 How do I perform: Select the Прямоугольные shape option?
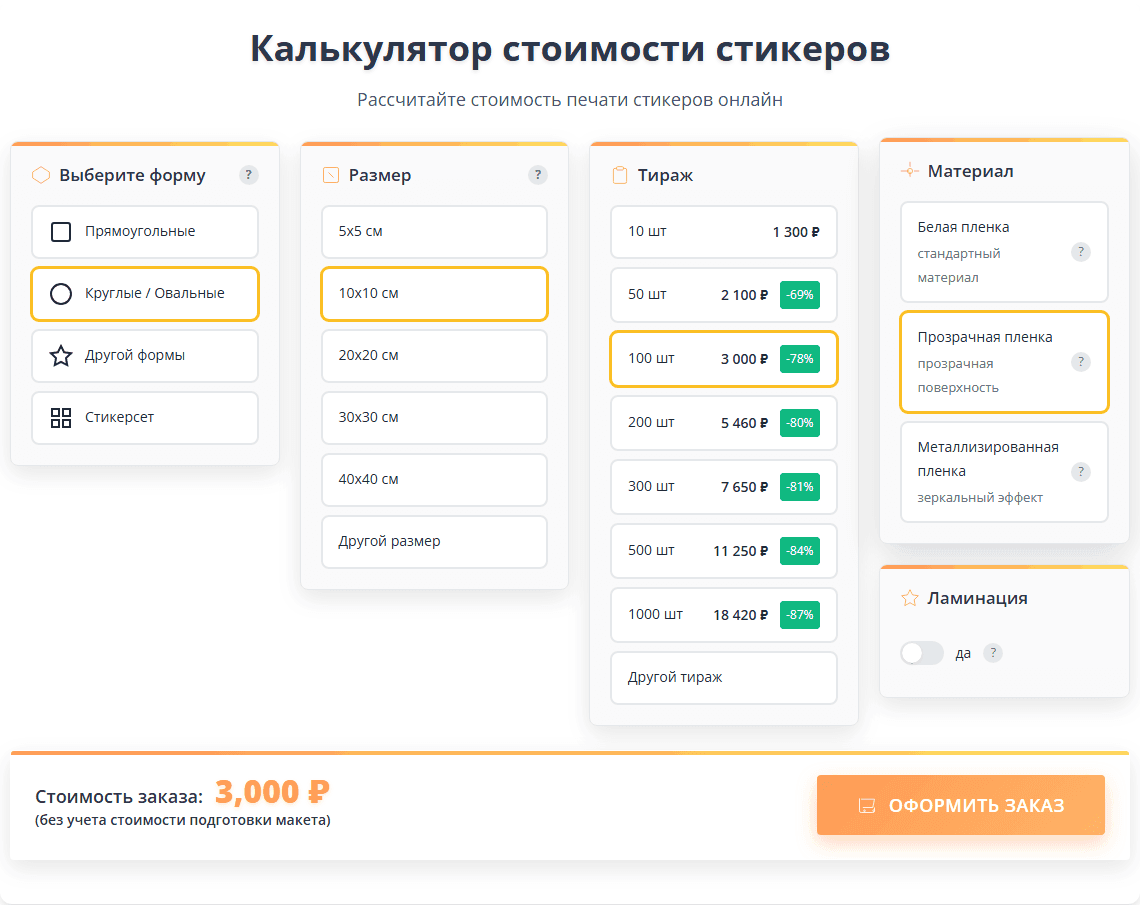[145, 232]
